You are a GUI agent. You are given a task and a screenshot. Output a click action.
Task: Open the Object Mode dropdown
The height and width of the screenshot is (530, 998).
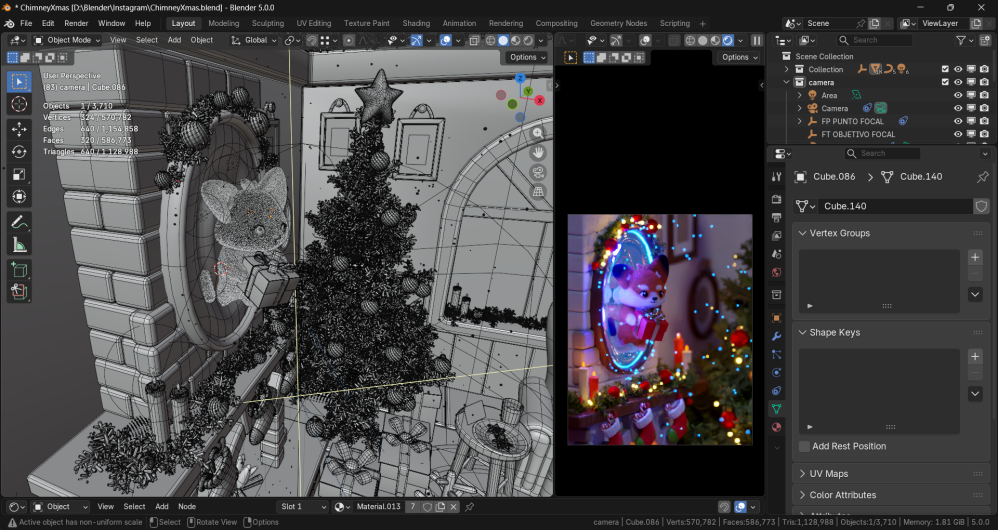pos(68,40)
